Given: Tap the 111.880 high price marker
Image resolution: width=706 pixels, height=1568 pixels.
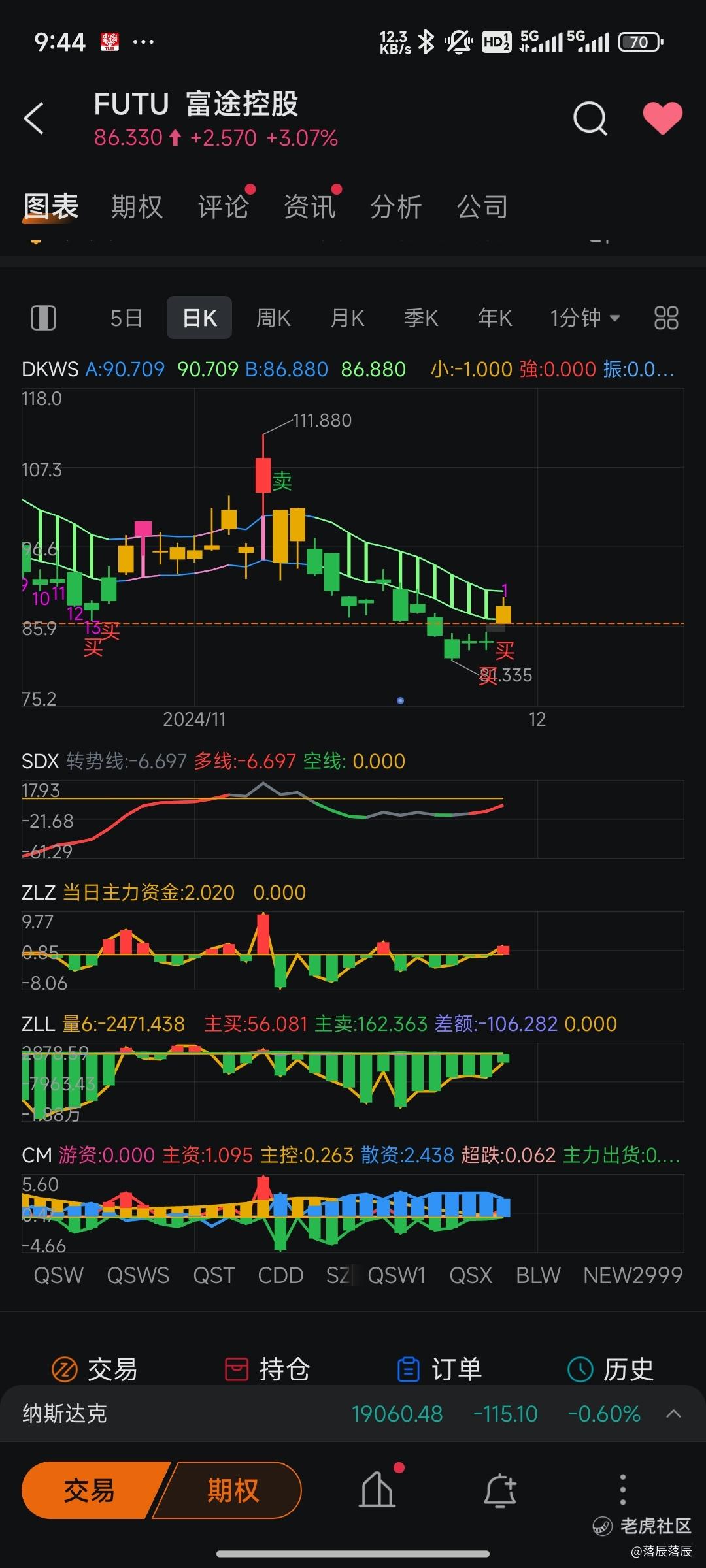Looking at the screenshot, I should [x=322, y=420].
